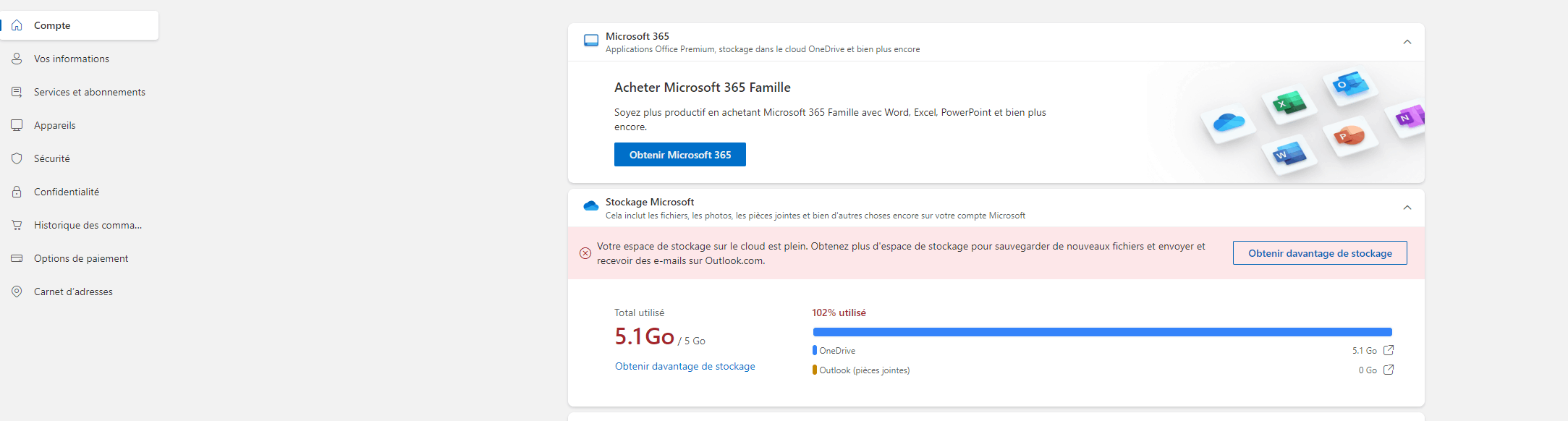Click the red error icon in storage alert
Screen dimensions: 1568x421
585,253
